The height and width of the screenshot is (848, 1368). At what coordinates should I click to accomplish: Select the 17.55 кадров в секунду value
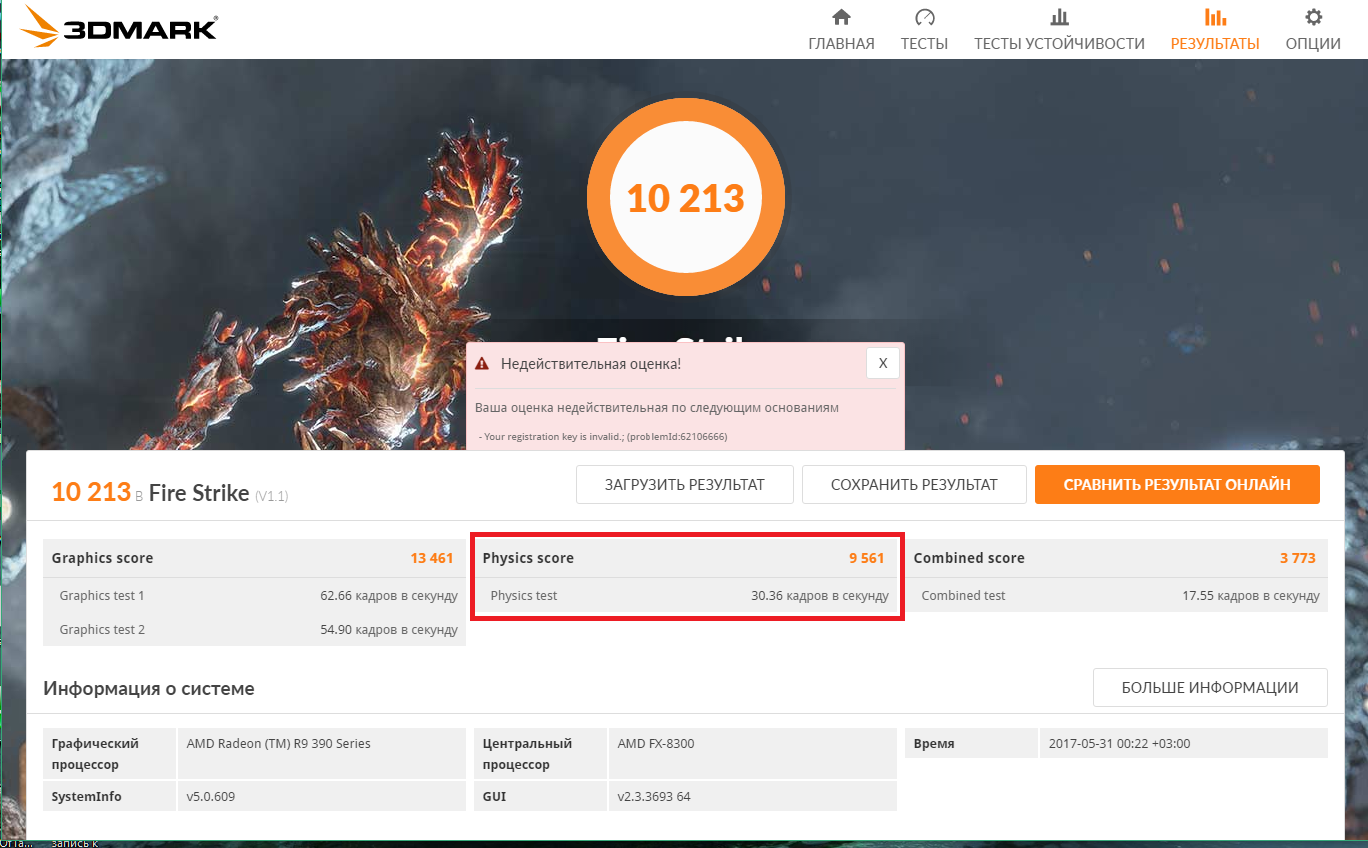coord(1251,596)
